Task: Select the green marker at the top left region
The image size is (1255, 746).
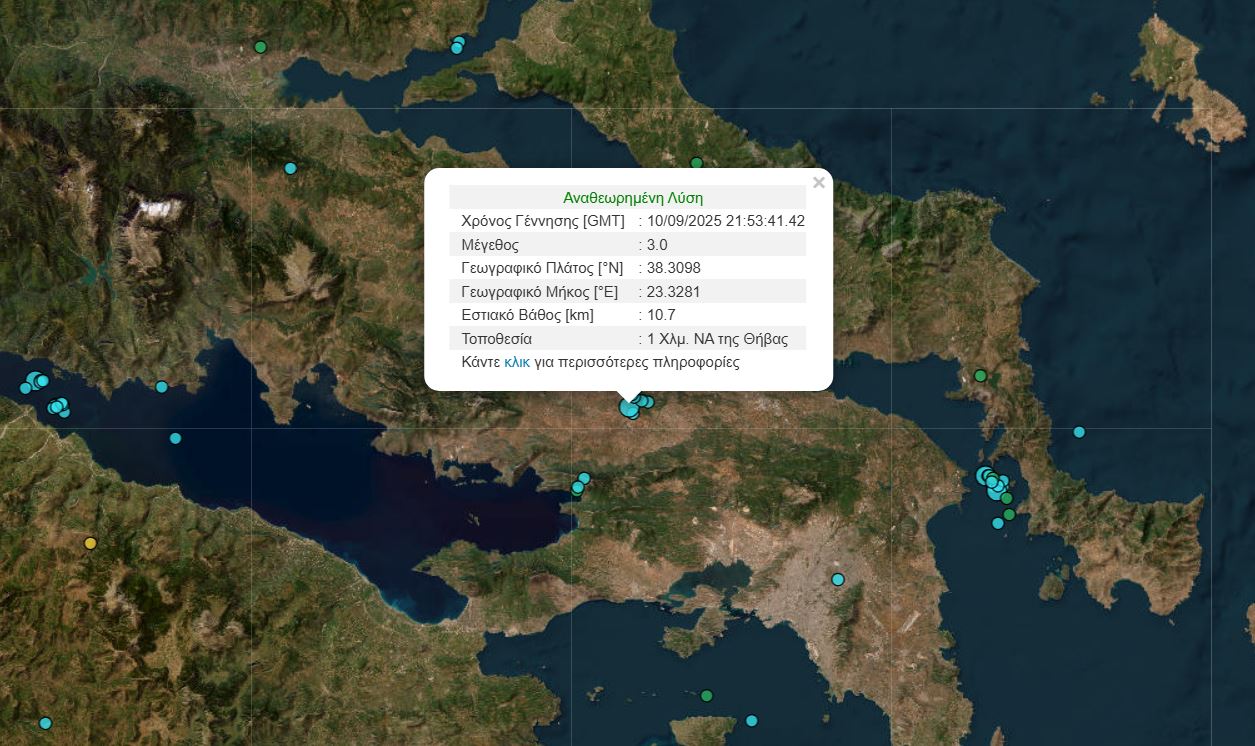Action: tap(259, 47)
